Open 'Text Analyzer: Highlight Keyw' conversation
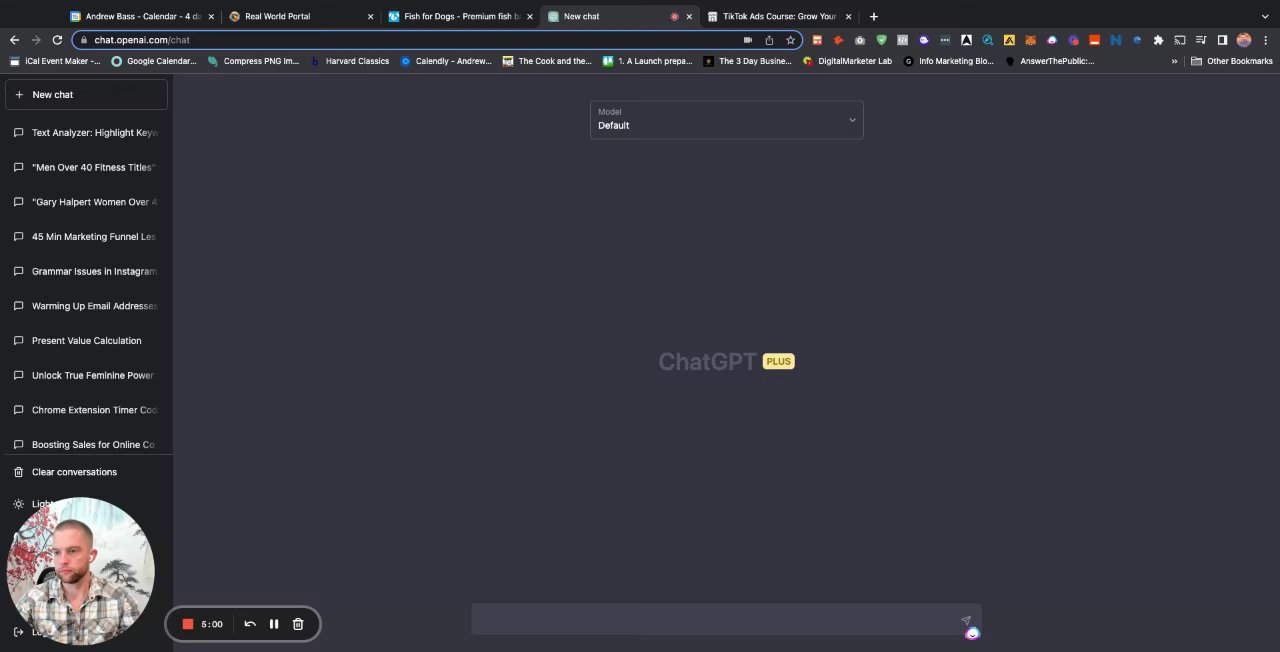1280x652 pixels. [86, 132]
